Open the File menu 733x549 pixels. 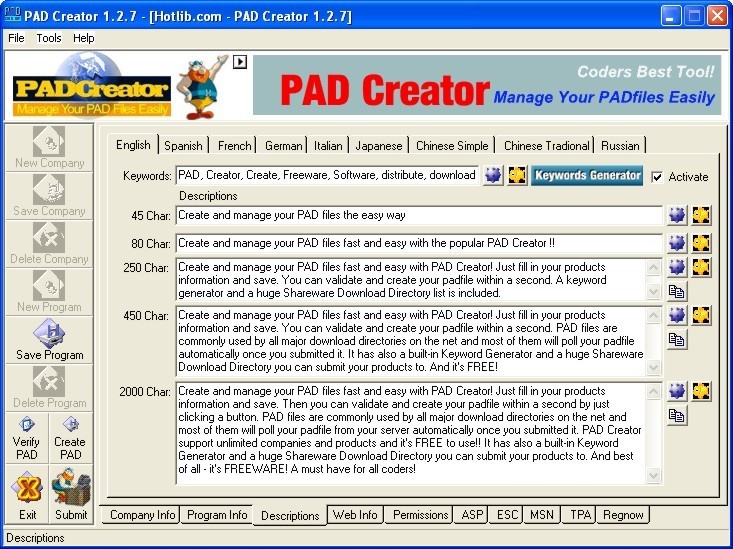coord(16,38)
